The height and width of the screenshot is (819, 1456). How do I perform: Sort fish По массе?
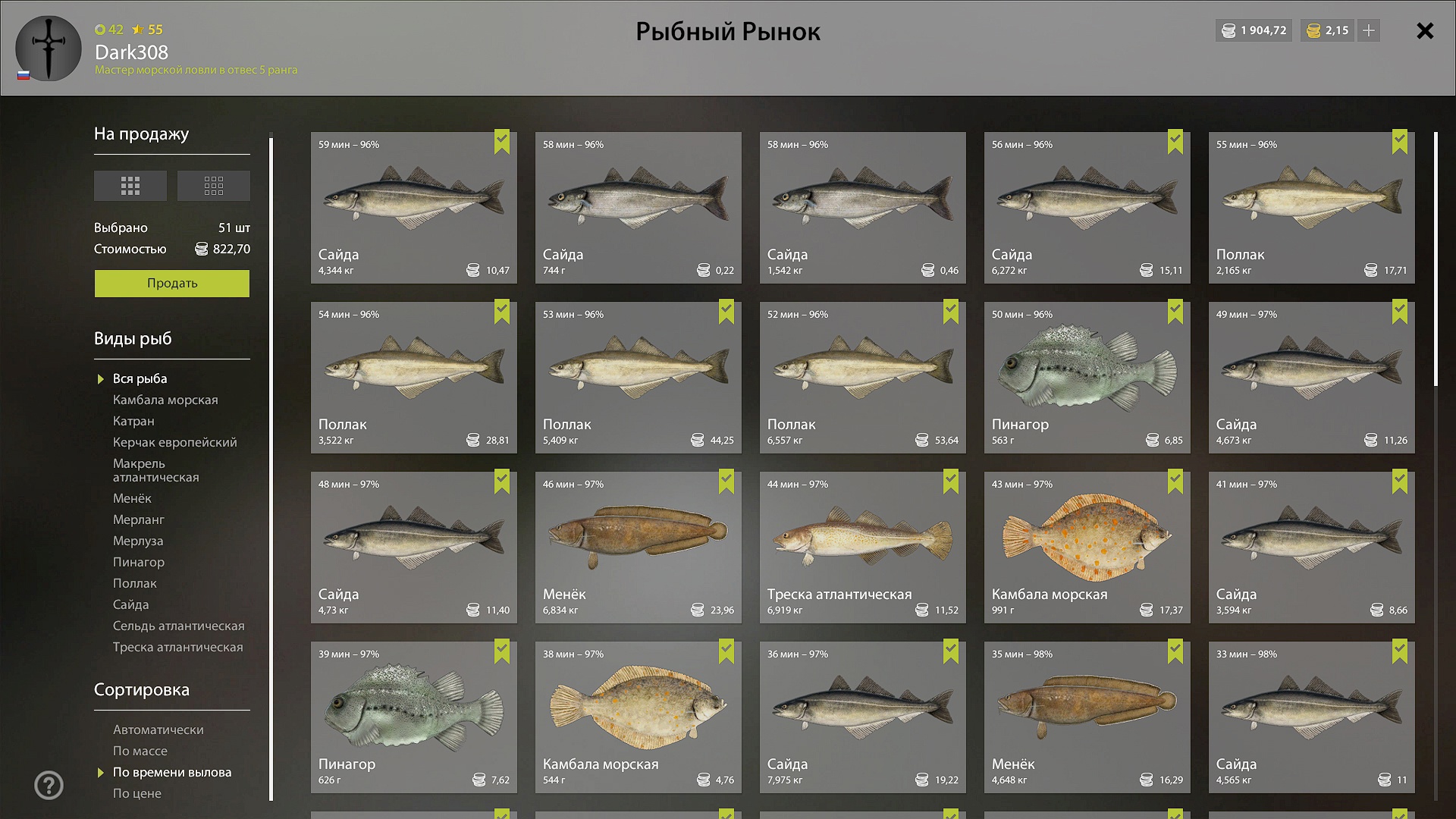(140, 751)
